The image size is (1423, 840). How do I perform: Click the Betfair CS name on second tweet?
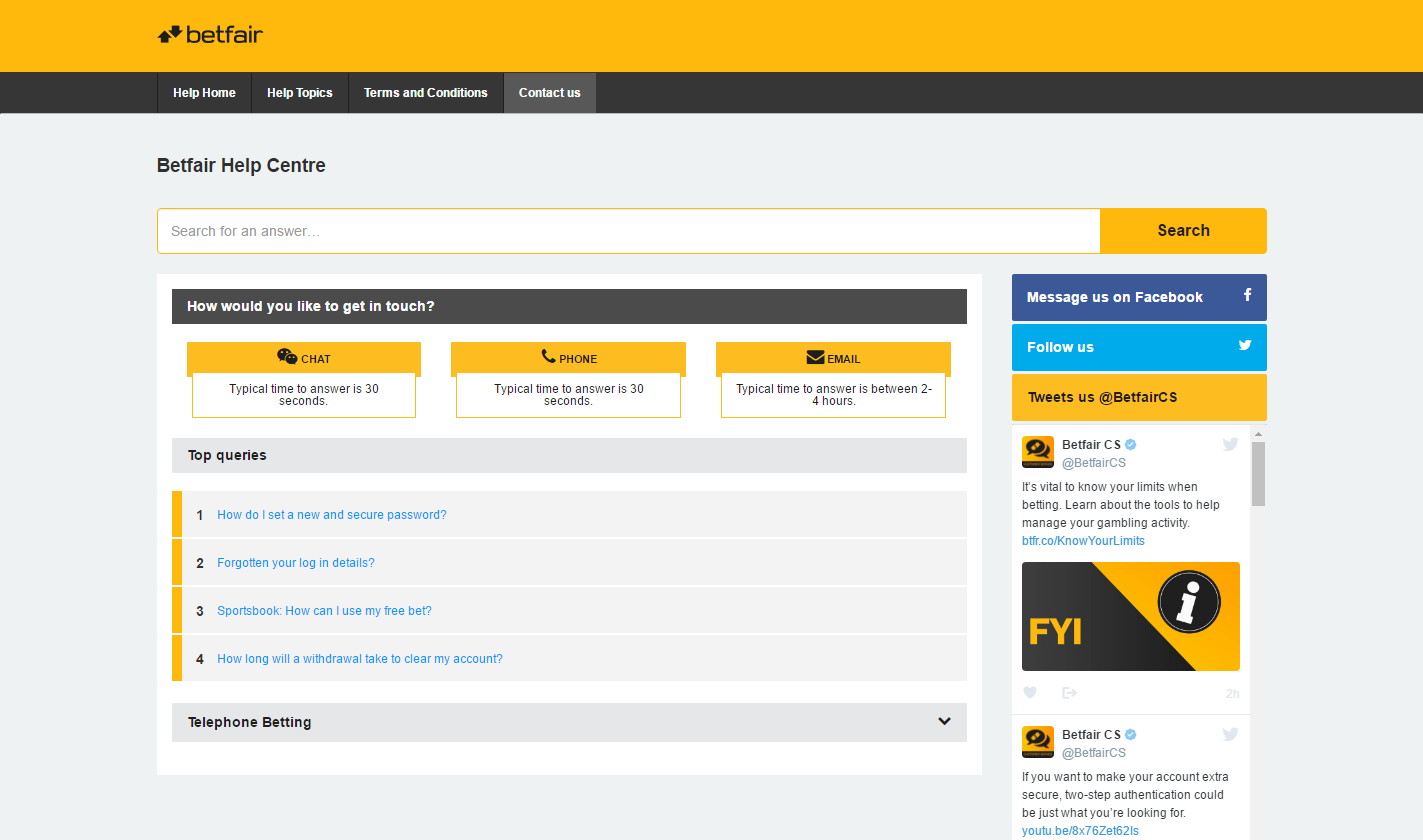1091,735
